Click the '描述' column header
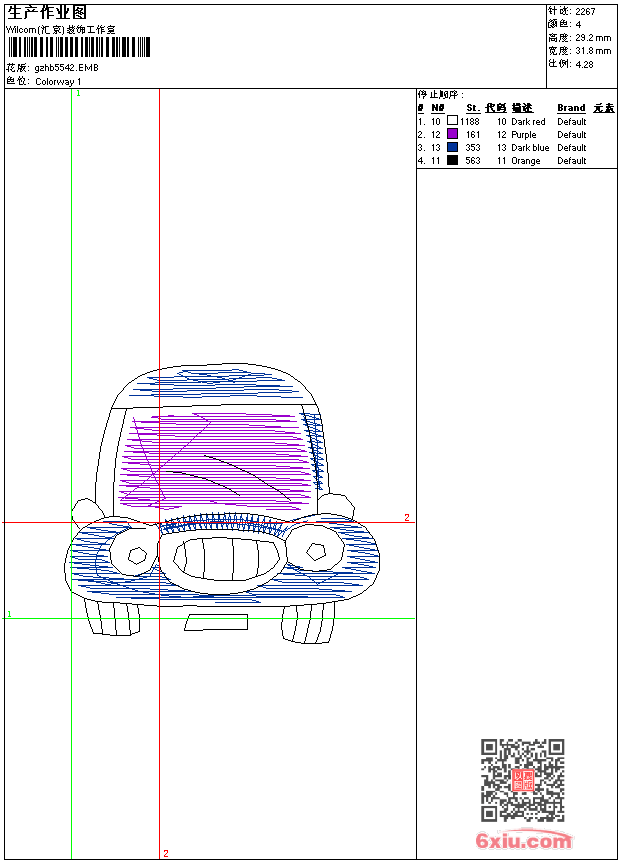The height and width of the screenshot is (860, 620). [x=522, y=108]
